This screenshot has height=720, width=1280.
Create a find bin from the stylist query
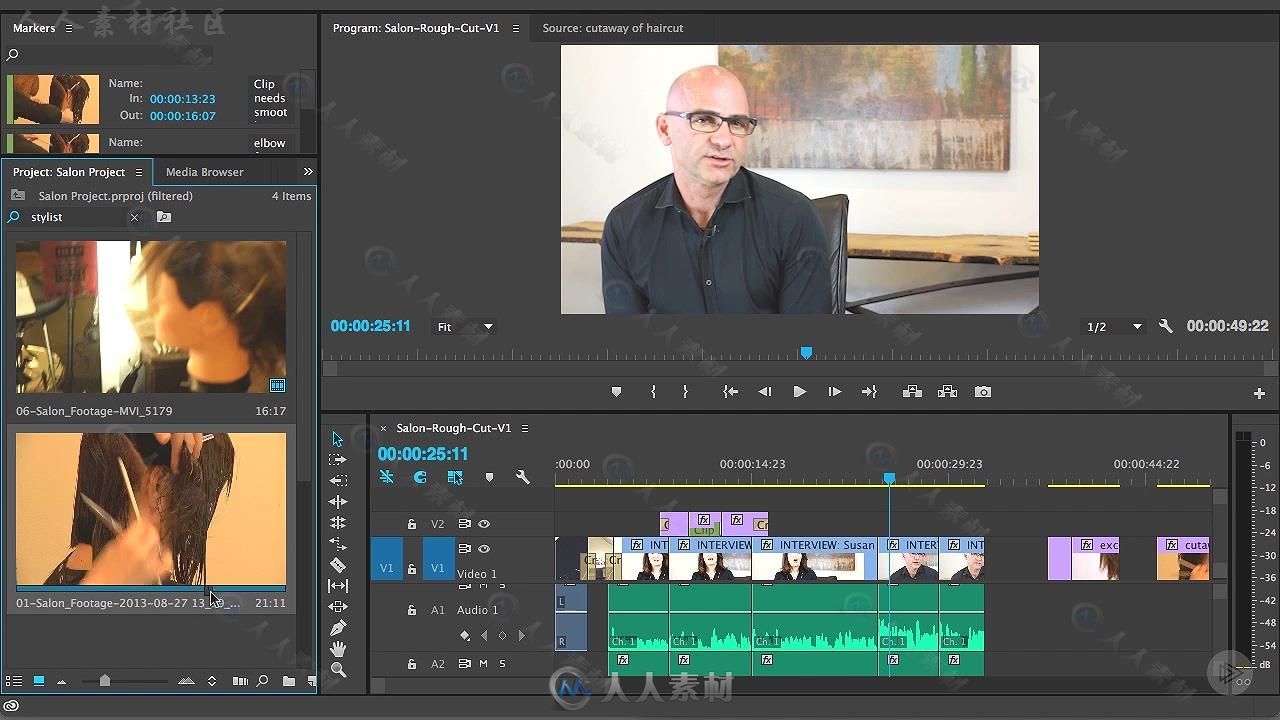[x=164, y=217]
